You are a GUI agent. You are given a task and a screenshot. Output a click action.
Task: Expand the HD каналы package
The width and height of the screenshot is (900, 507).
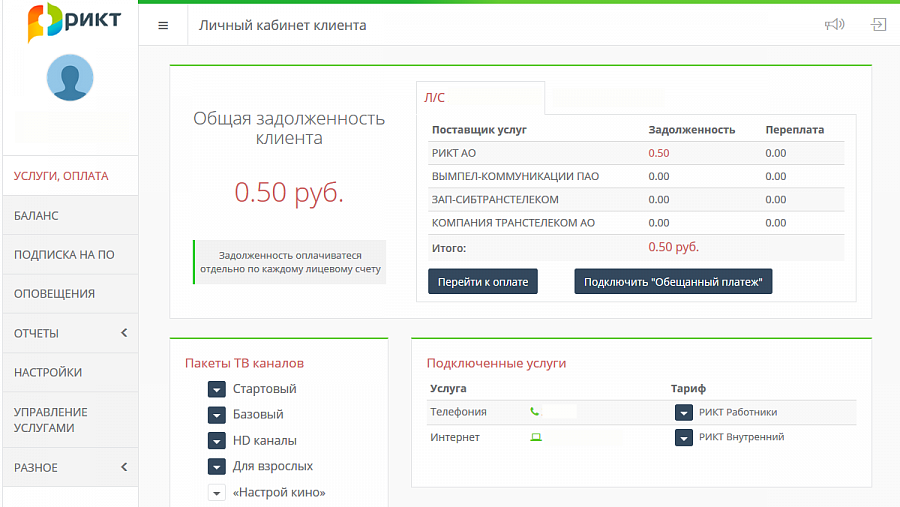click(x=217, y=440)
